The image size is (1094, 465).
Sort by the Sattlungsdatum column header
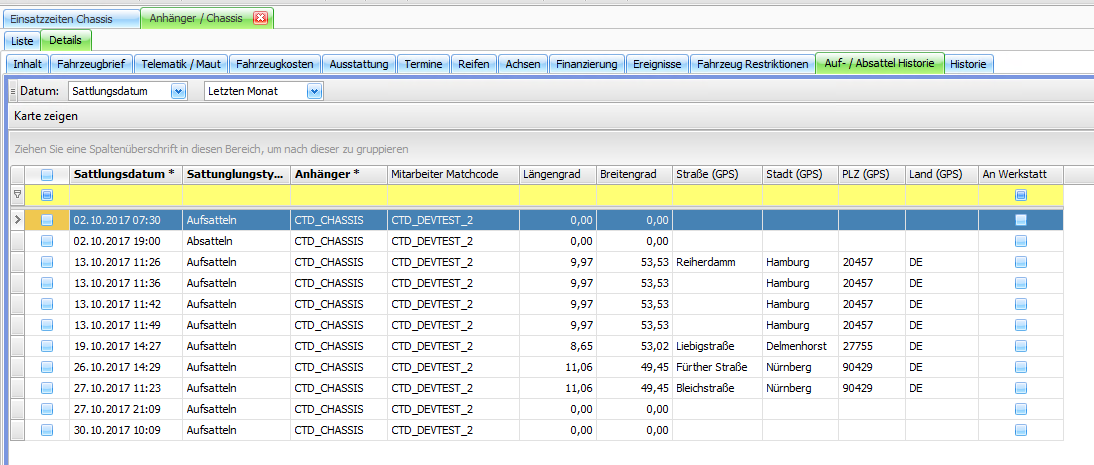125,174
